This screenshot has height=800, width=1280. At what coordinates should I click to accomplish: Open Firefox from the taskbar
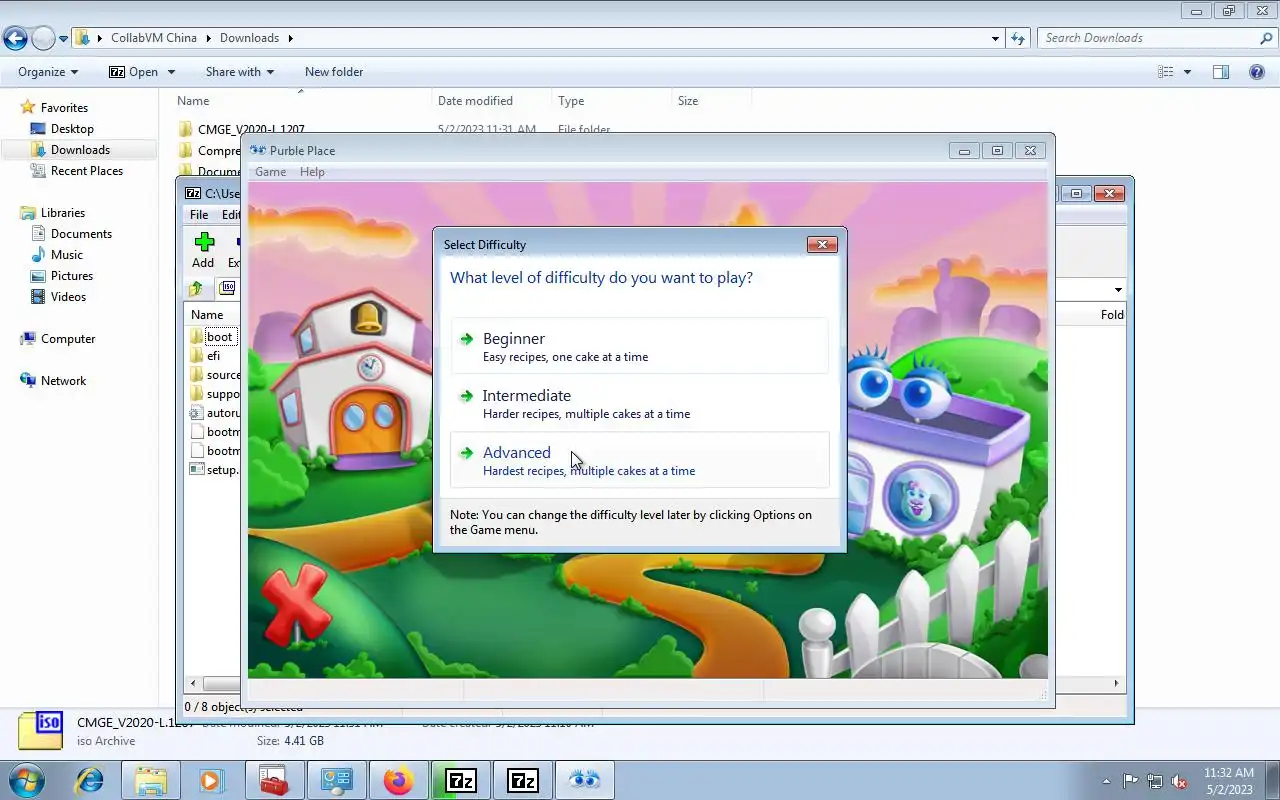coord(398,780)
